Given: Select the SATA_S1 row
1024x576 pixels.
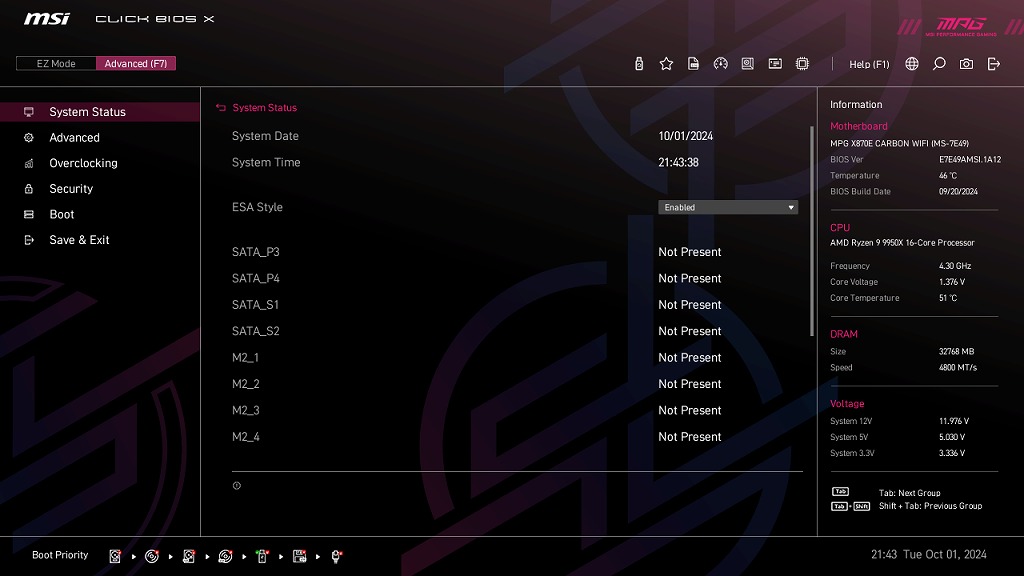Looking at the screenshot, I should [515, 305].
